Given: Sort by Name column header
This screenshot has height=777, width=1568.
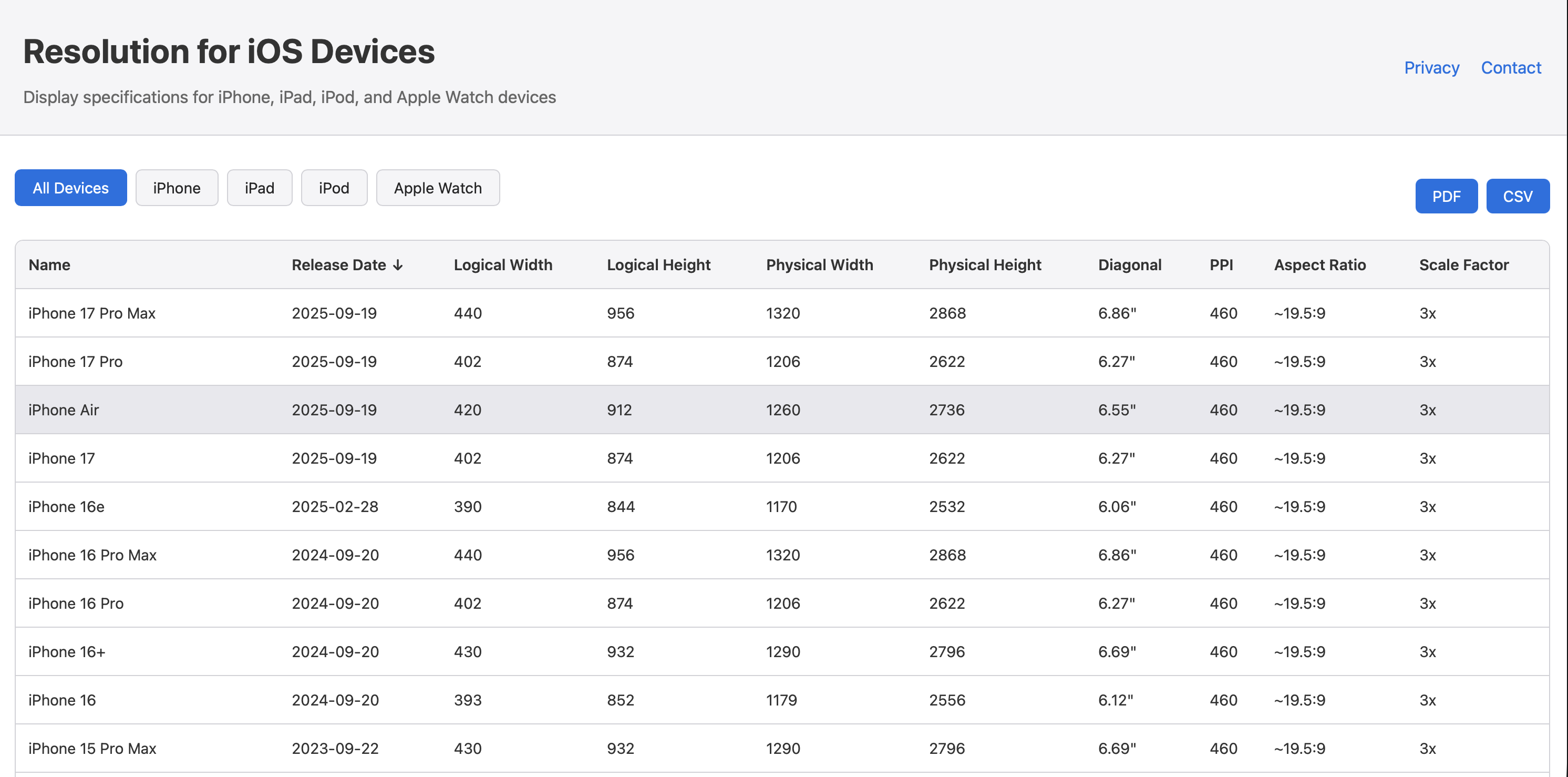Looking at the screenshot, I should (49, 265).
